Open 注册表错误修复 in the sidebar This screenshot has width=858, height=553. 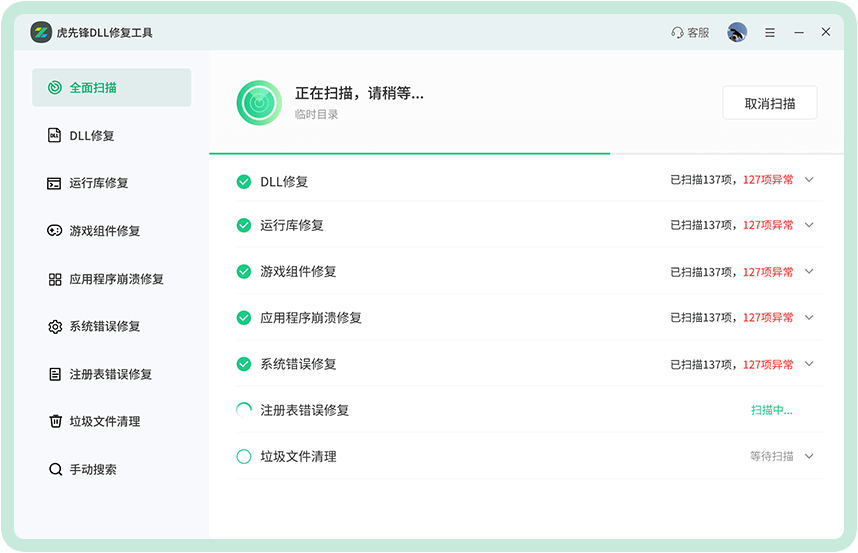point(111,374)
